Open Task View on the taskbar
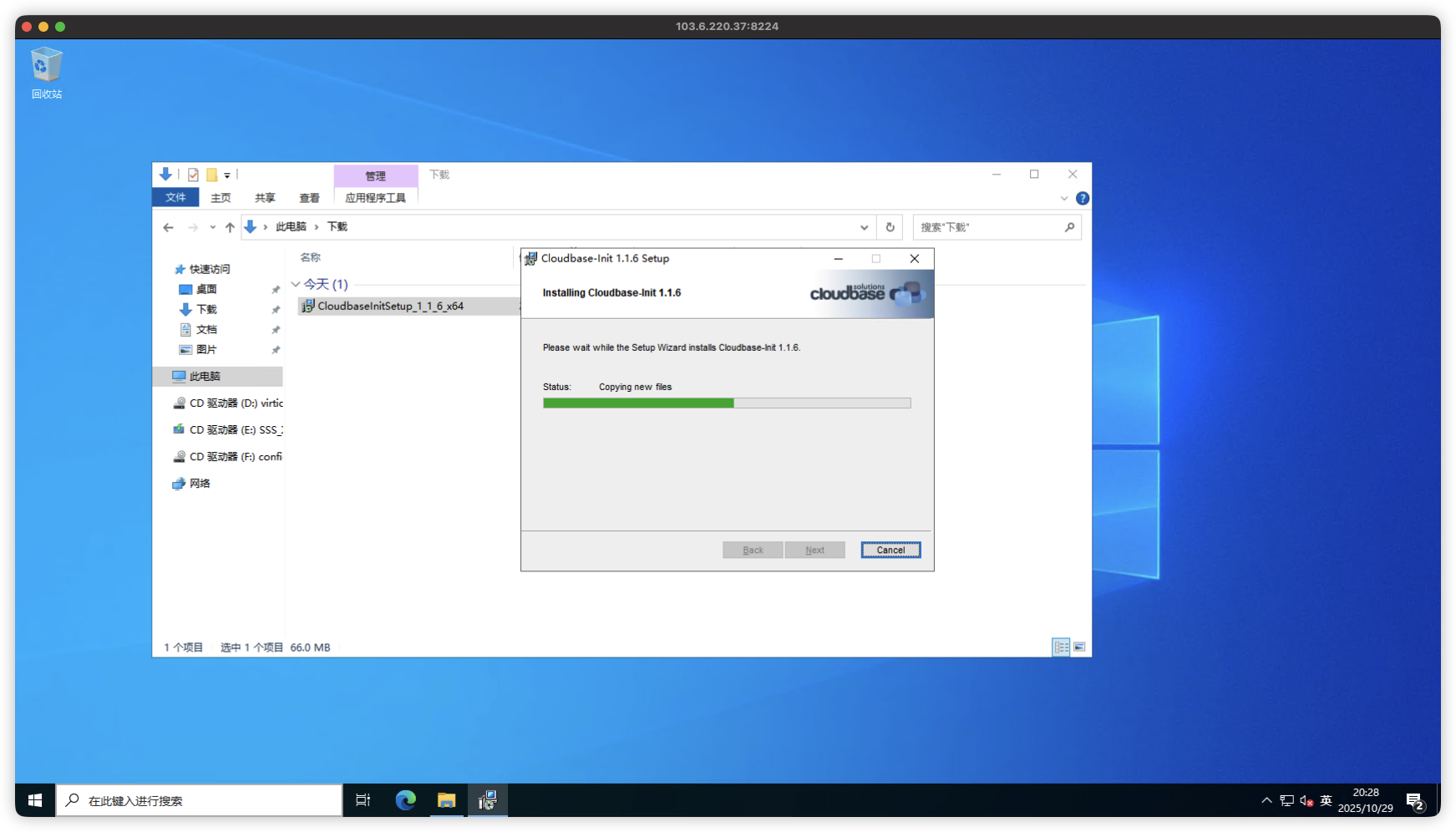1456x832 pixels. pos(363,800)
